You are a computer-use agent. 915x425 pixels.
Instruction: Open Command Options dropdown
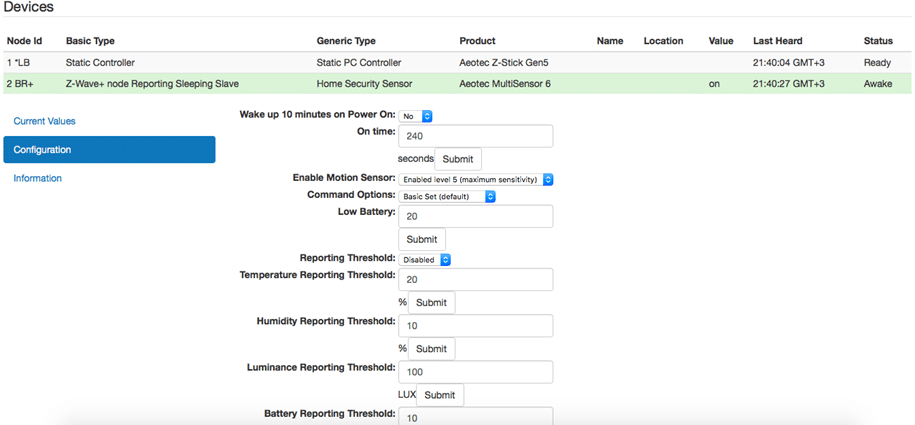click(x=447, y=197)
